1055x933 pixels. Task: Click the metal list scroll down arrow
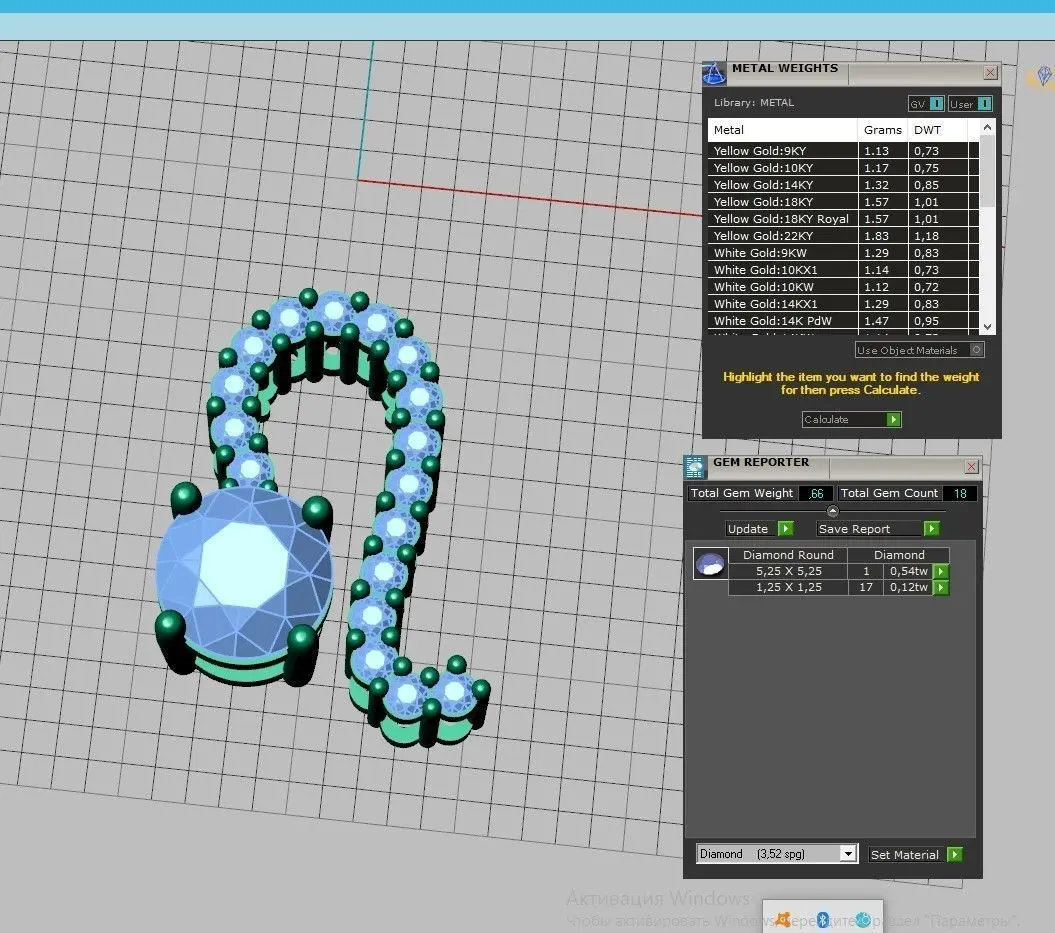987,327
